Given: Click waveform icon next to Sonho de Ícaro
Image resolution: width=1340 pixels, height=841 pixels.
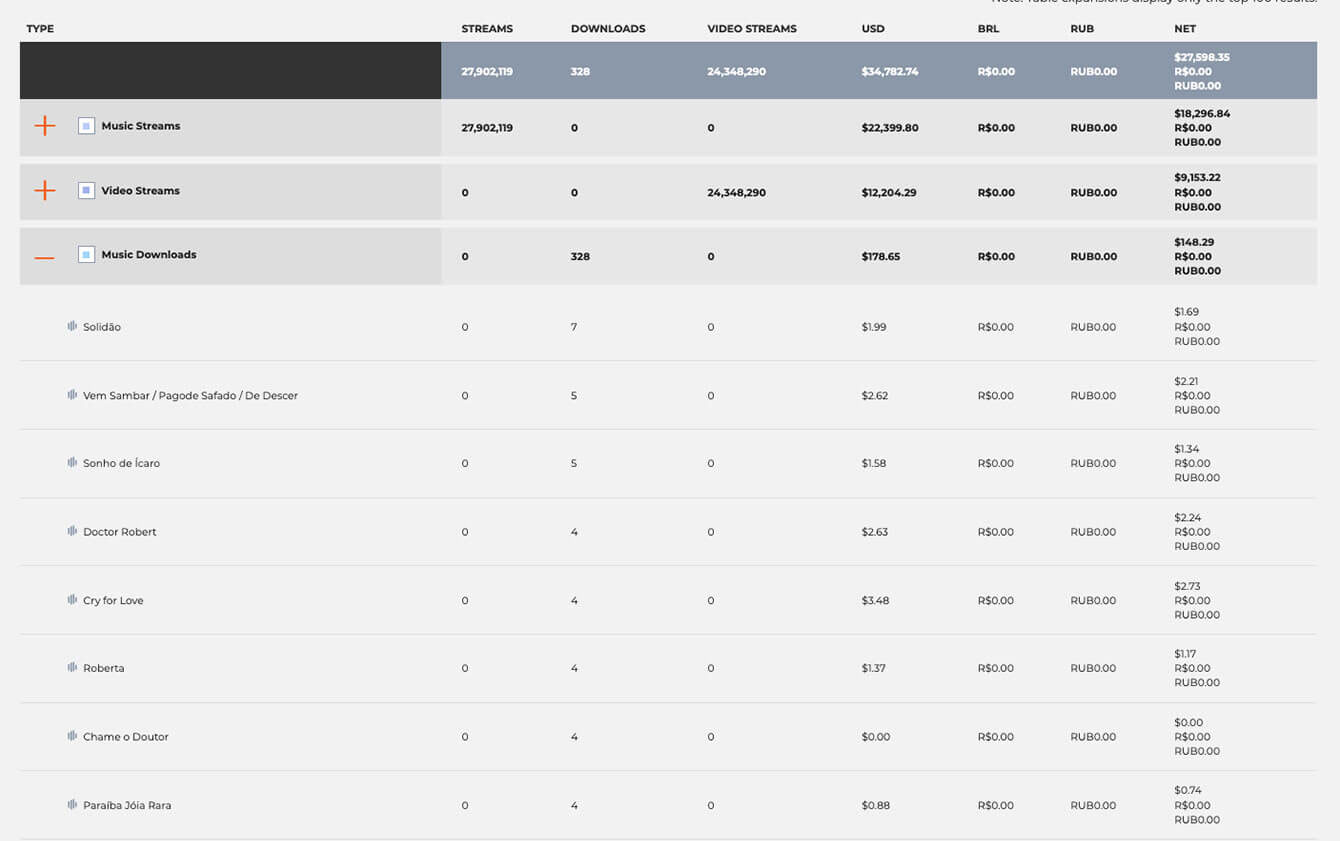Looking at the screenshot, I should (72, 463).
